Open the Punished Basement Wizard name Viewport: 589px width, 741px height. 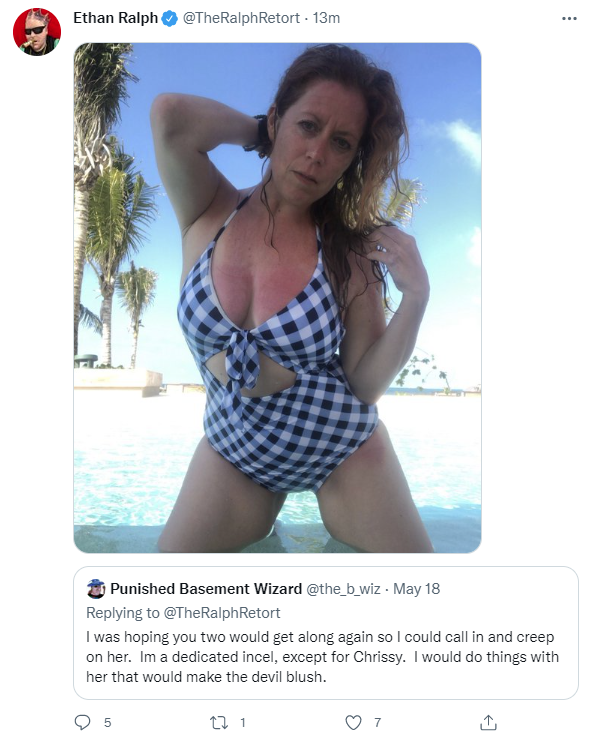206,589
